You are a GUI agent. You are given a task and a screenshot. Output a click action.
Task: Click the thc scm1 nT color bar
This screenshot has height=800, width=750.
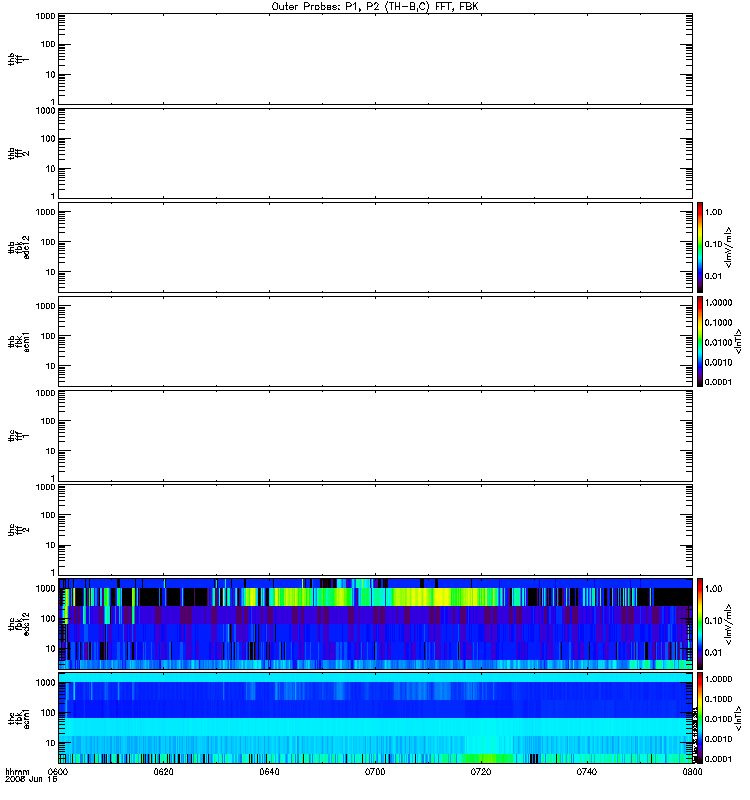(x=700, y=718)
